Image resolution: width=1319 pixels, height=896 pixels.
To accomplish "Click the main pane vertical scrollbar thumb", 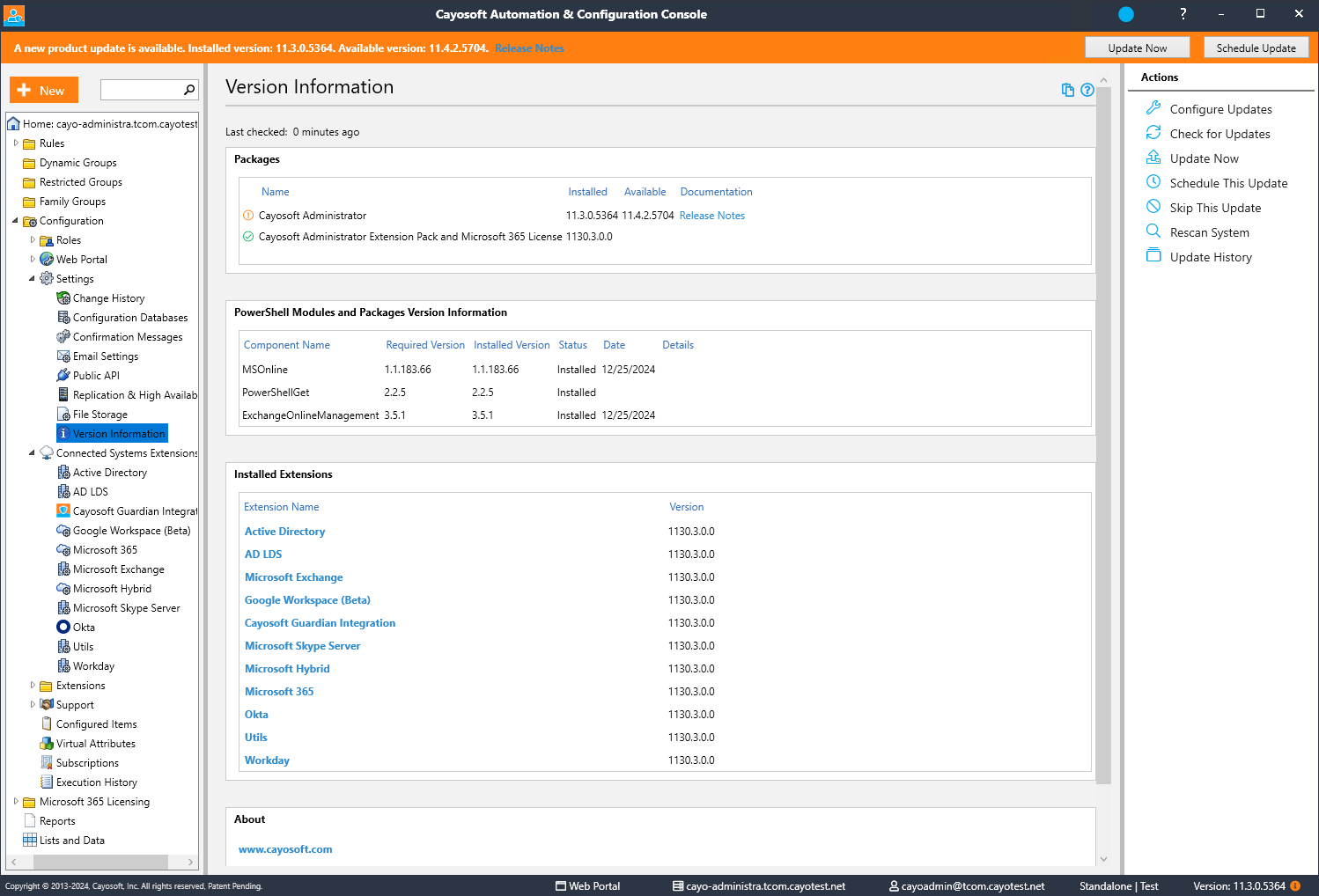I will click(1103, 437).
